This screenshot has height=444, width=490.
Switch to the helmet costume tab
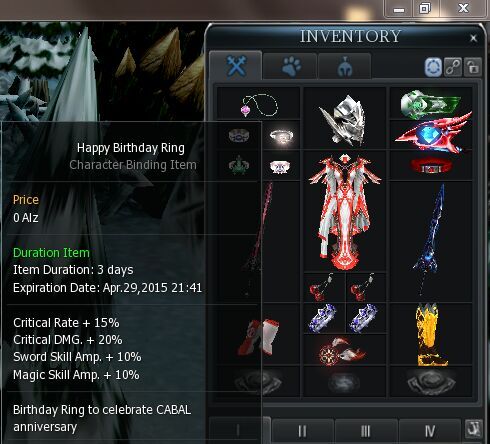point(345,66)
